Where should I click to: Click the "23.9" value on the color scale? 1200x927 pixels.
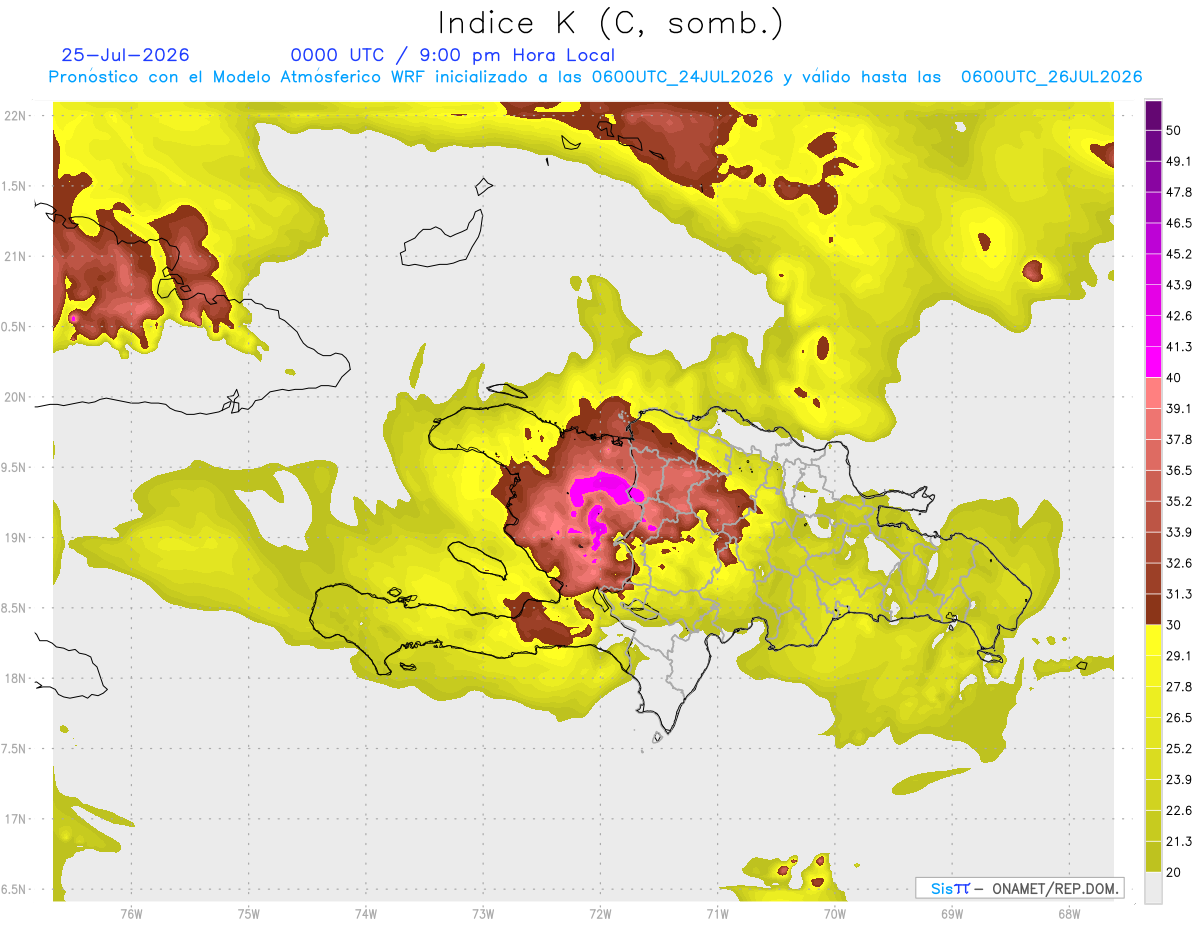1179,780
